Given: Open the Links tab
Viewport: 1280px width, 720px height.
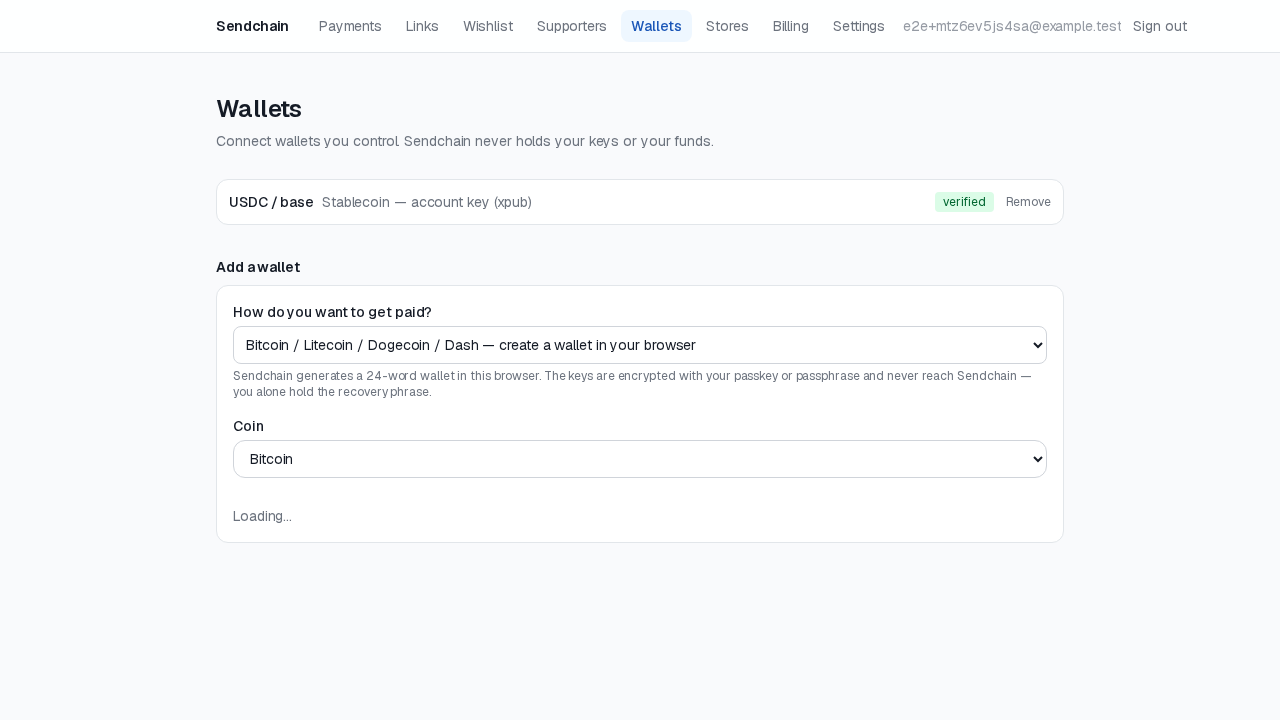Looking at the screenshot, I should (422, 26).
